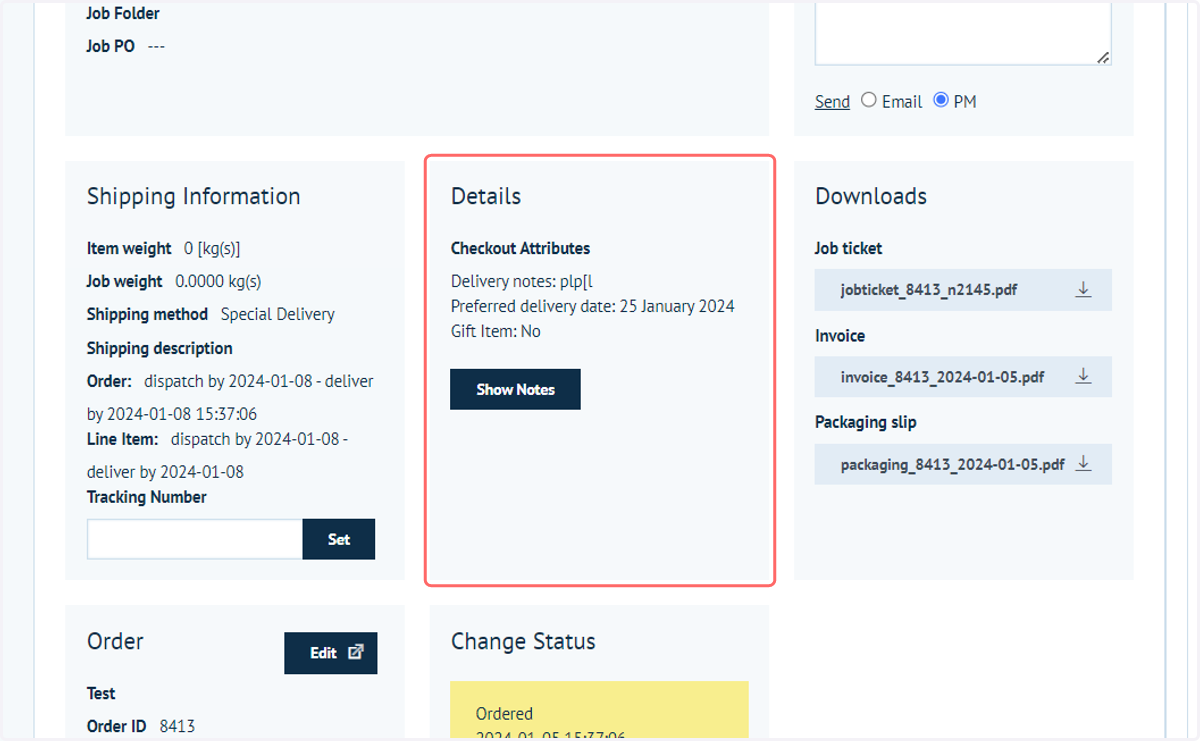Image resolution: width=1200 pixels, height=741 pixels.
Task: Click the 'Line Item:' label
Action: [123, 439]
